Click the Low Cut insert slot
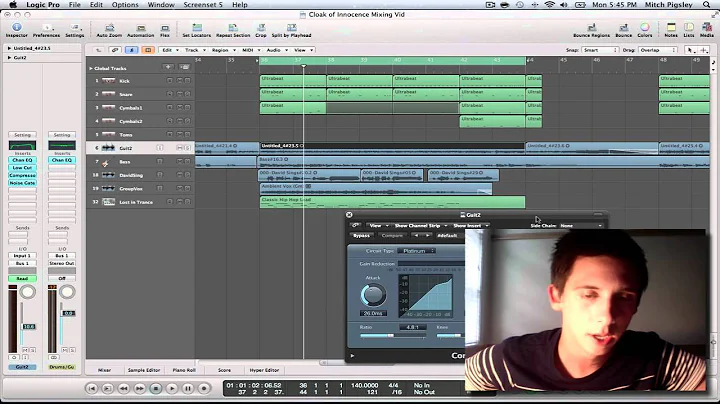The image size is (720, 404). [22, 168]
